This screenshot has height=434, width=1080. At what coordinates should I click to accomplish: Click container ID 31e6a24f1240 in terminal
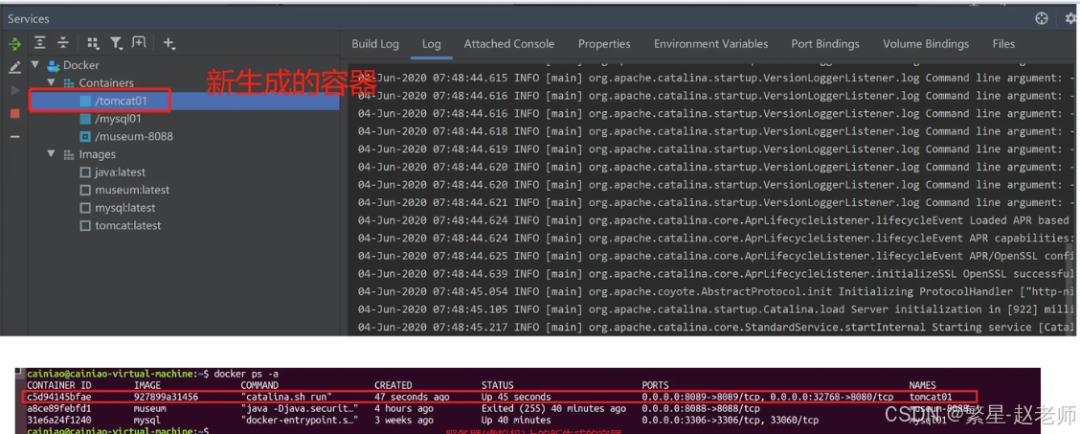pyautogui.click(x=59, y=420)
